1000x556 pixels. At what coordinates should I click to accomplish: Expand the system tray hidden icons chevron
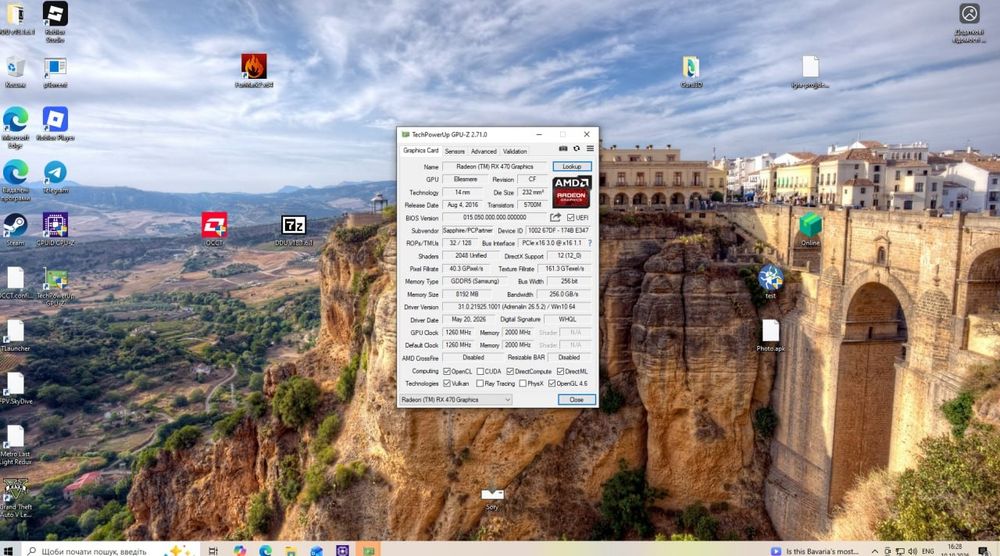874,551
